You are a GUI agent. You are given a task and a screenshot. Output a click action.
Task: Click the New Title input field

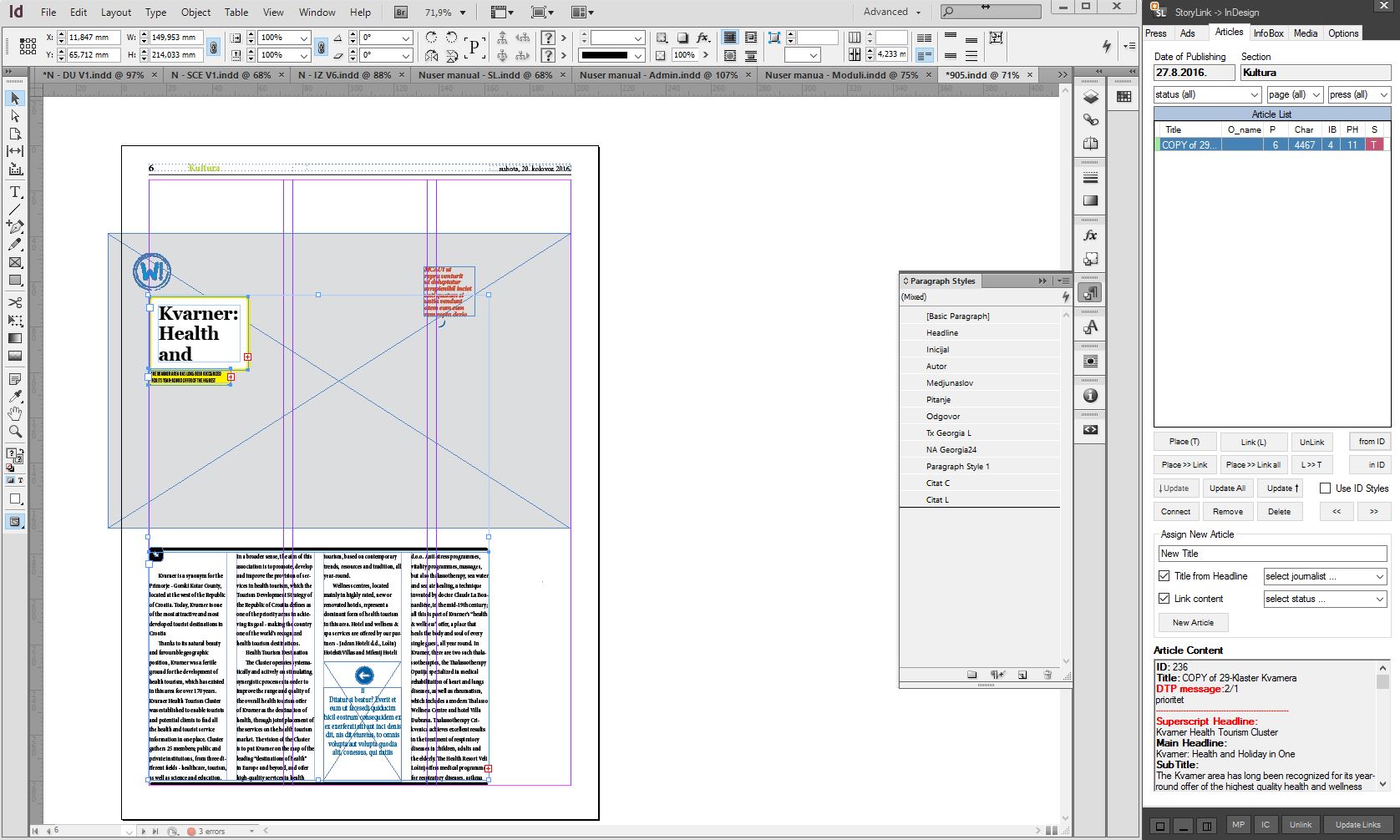click(x=1272, y=554)
